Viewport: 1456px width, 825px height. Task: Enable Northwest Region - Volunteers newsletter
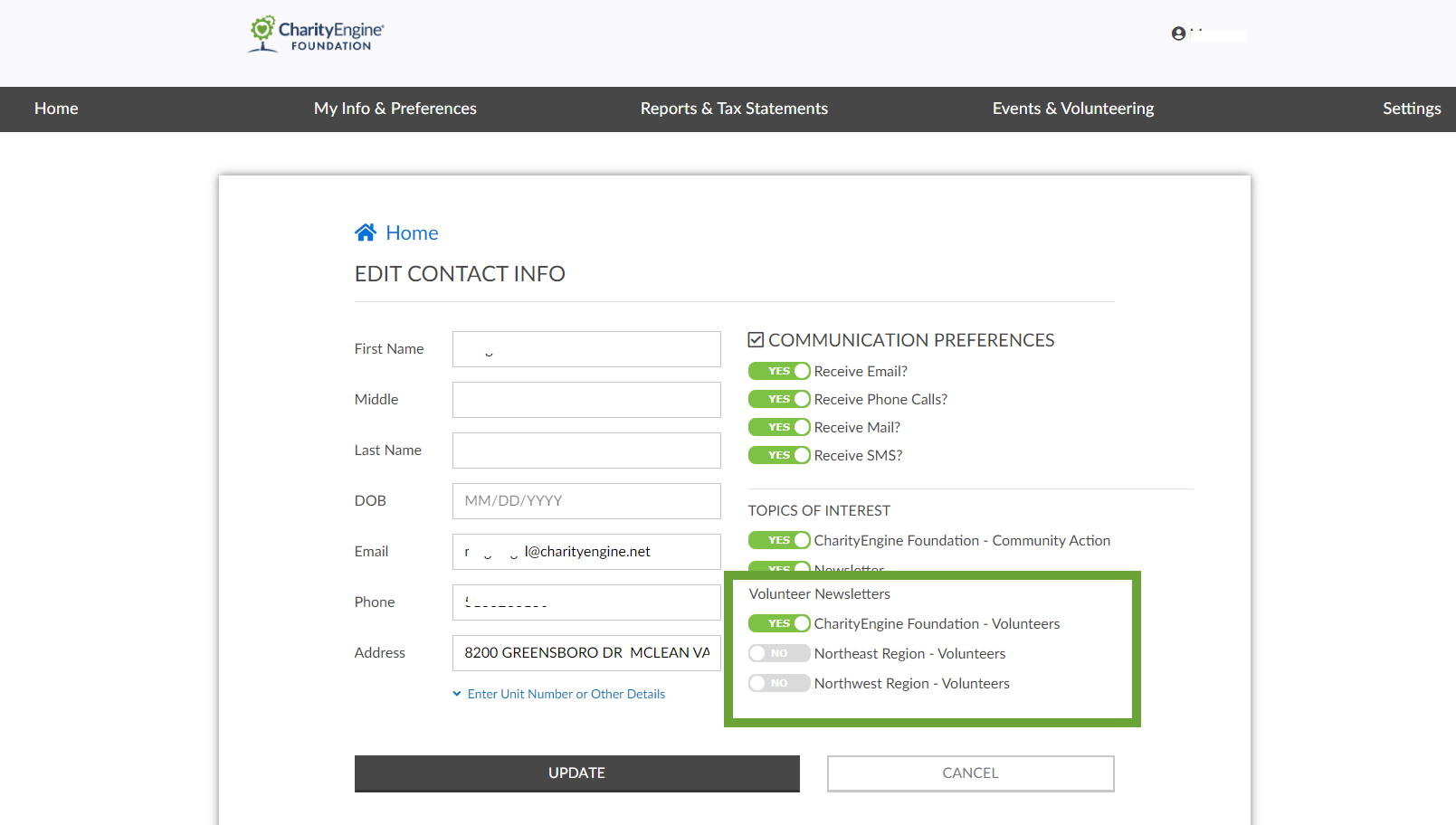779,683
